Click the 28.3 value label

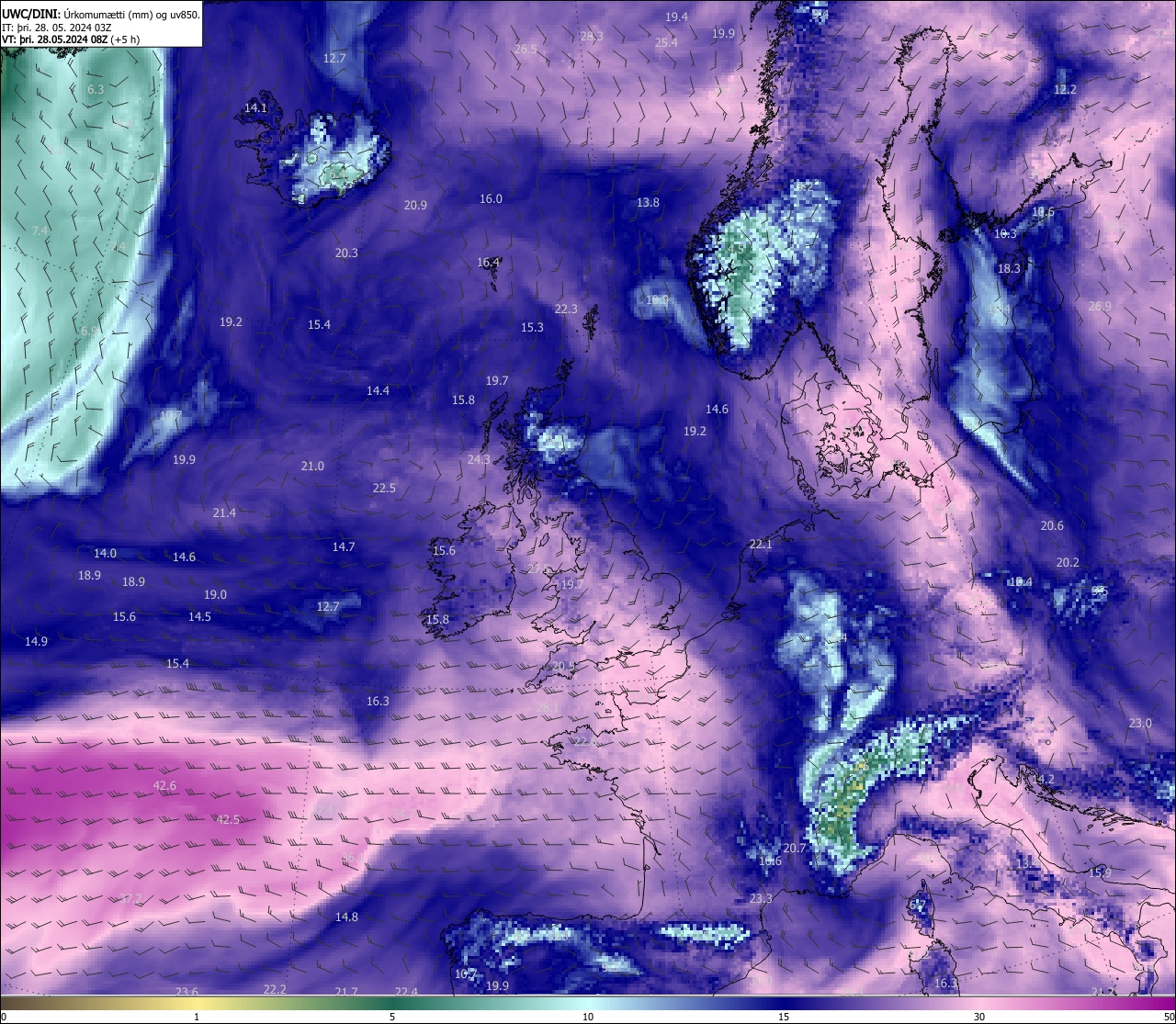point(592,36)
